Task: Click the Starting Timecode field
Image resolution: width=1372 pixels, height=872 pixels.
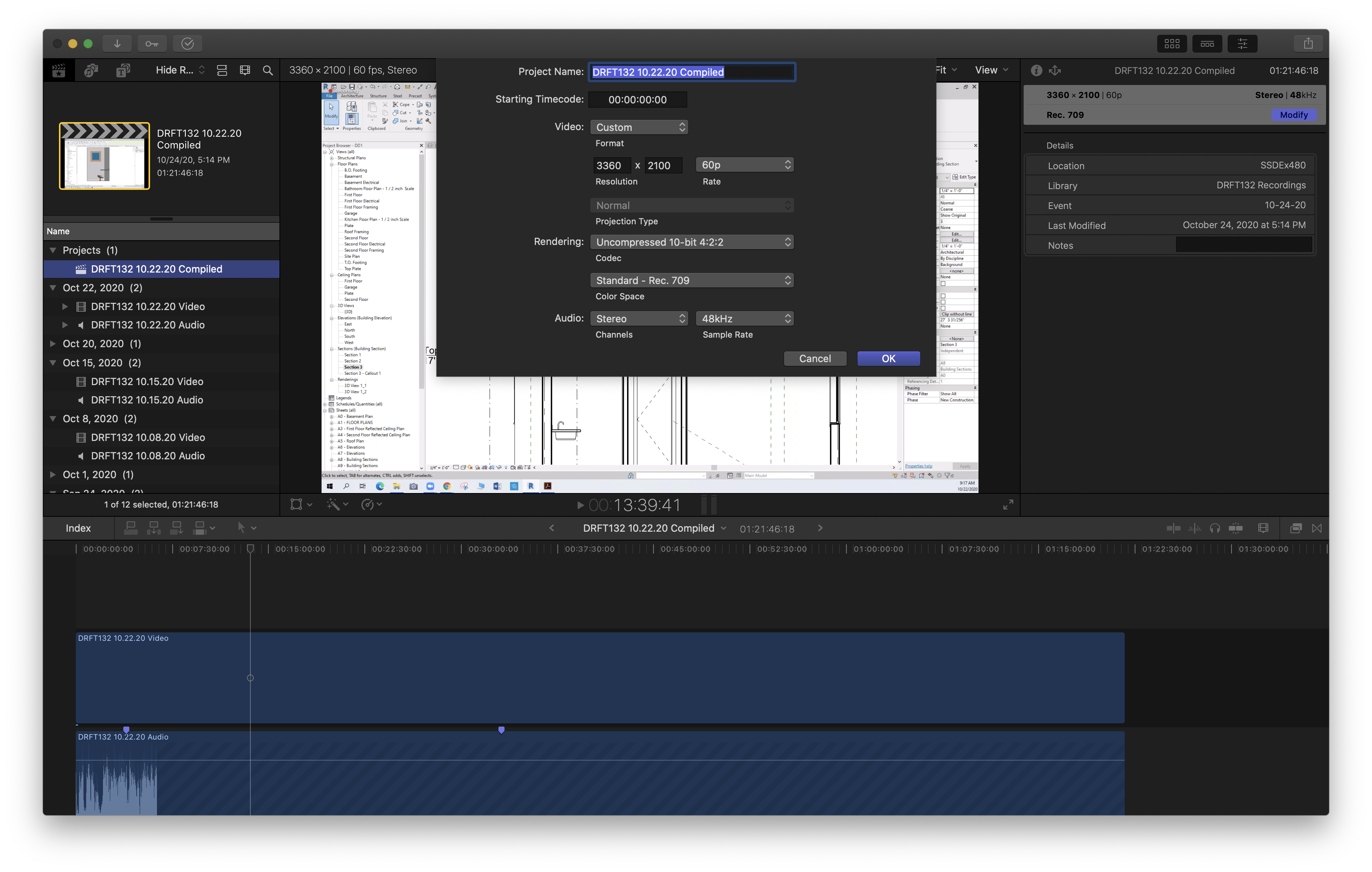Action: [637, 100]
